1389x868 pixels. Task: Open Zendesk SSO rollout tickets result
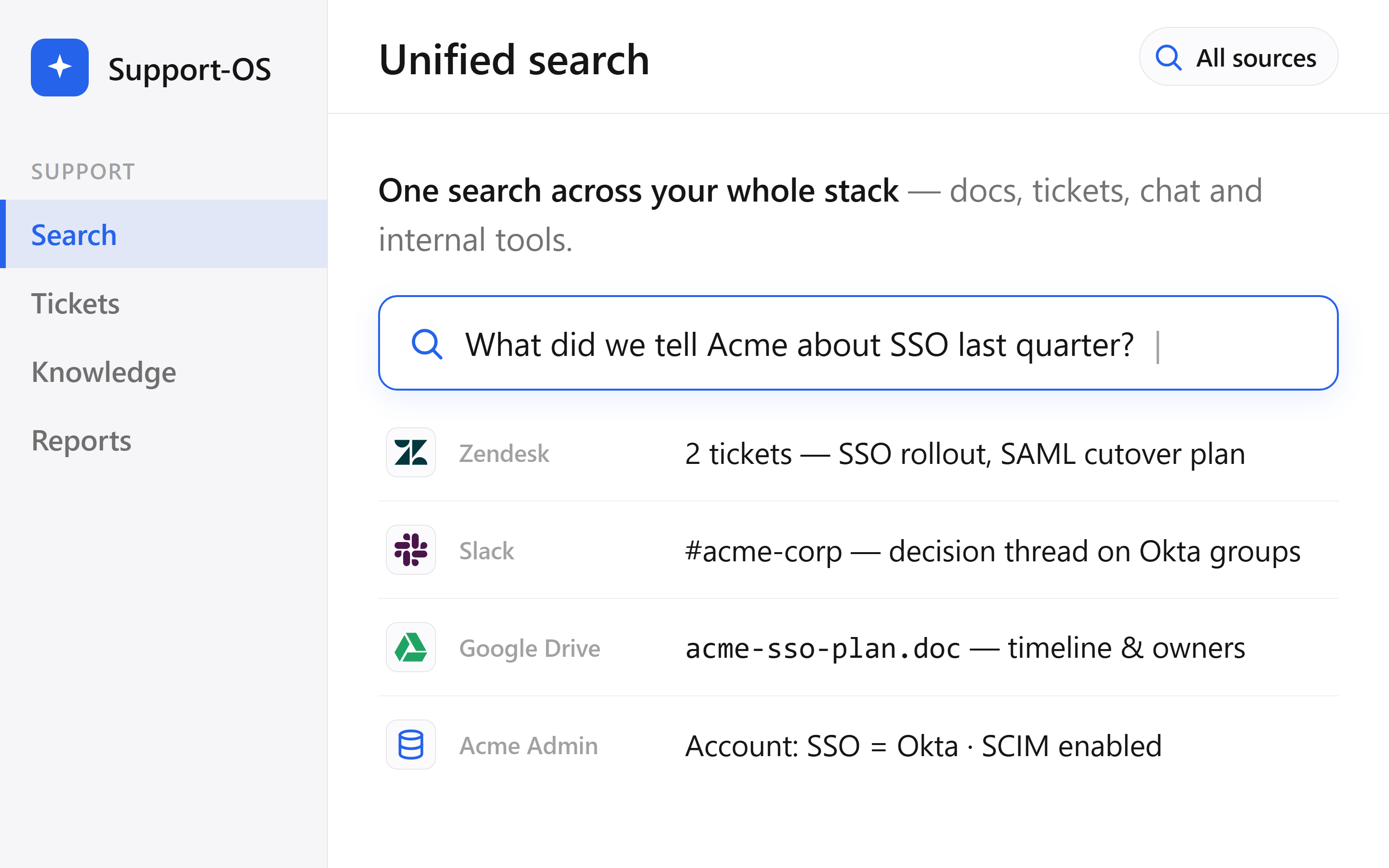click(x=858, y=453)
